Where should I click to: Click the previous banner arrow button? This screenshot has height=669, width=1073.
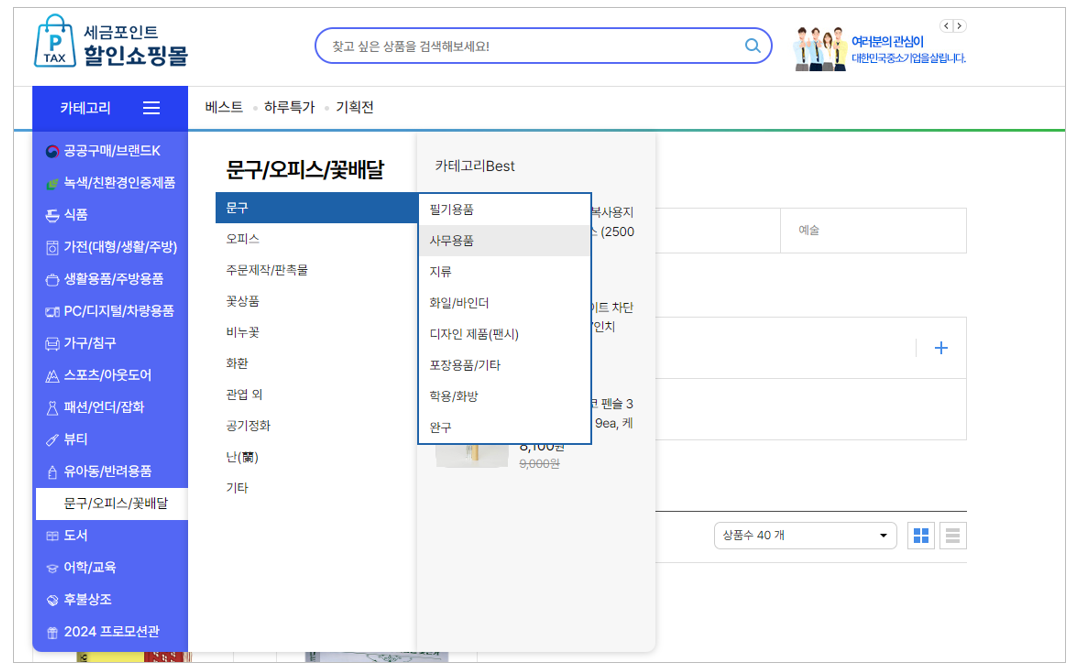946,25
